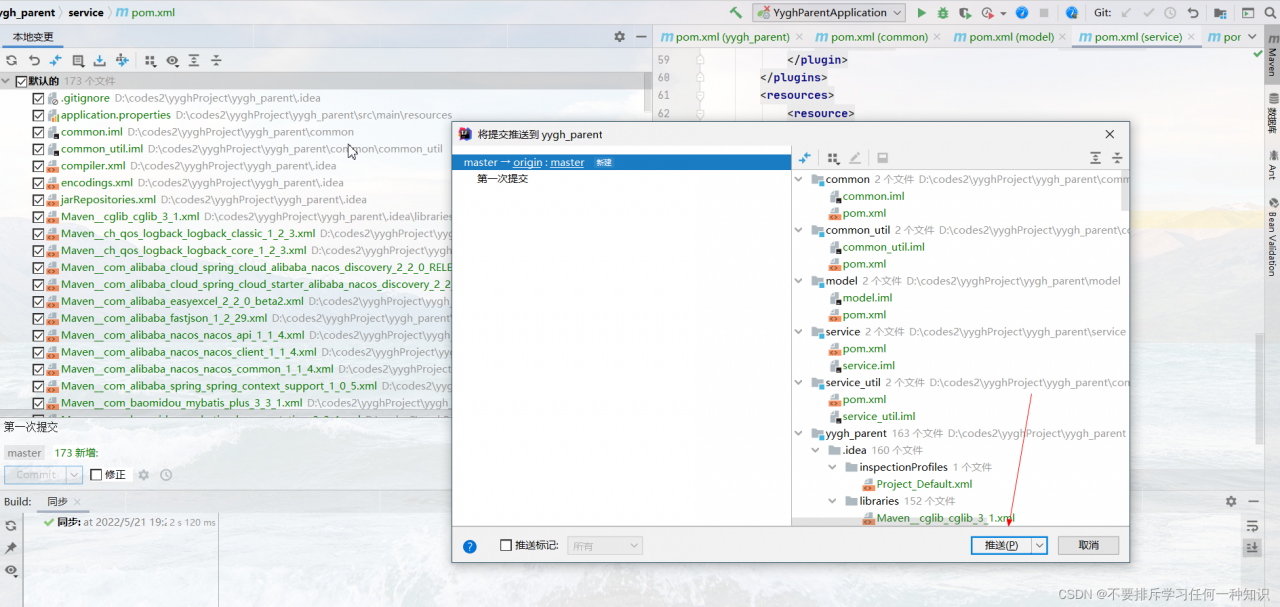This screenshot has height=607, width=1280.
Task: Toggle checkbox for common.iml
Action: [38, 132]
